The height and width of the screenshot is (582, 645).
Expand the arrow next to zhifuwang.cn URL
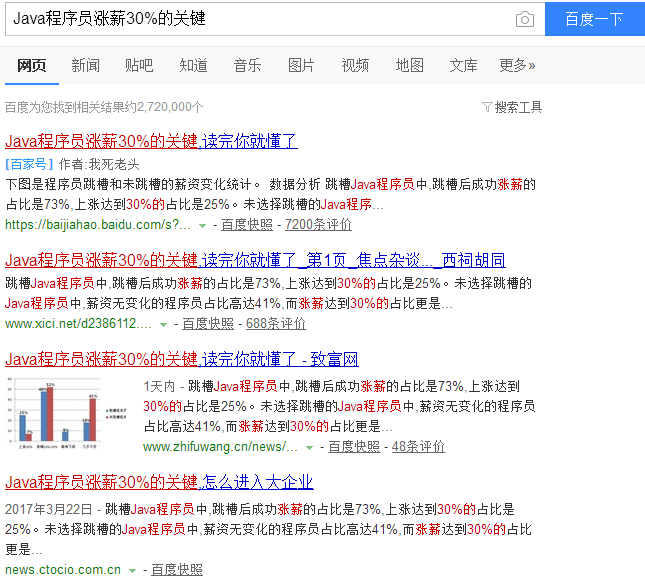(309, 448)
